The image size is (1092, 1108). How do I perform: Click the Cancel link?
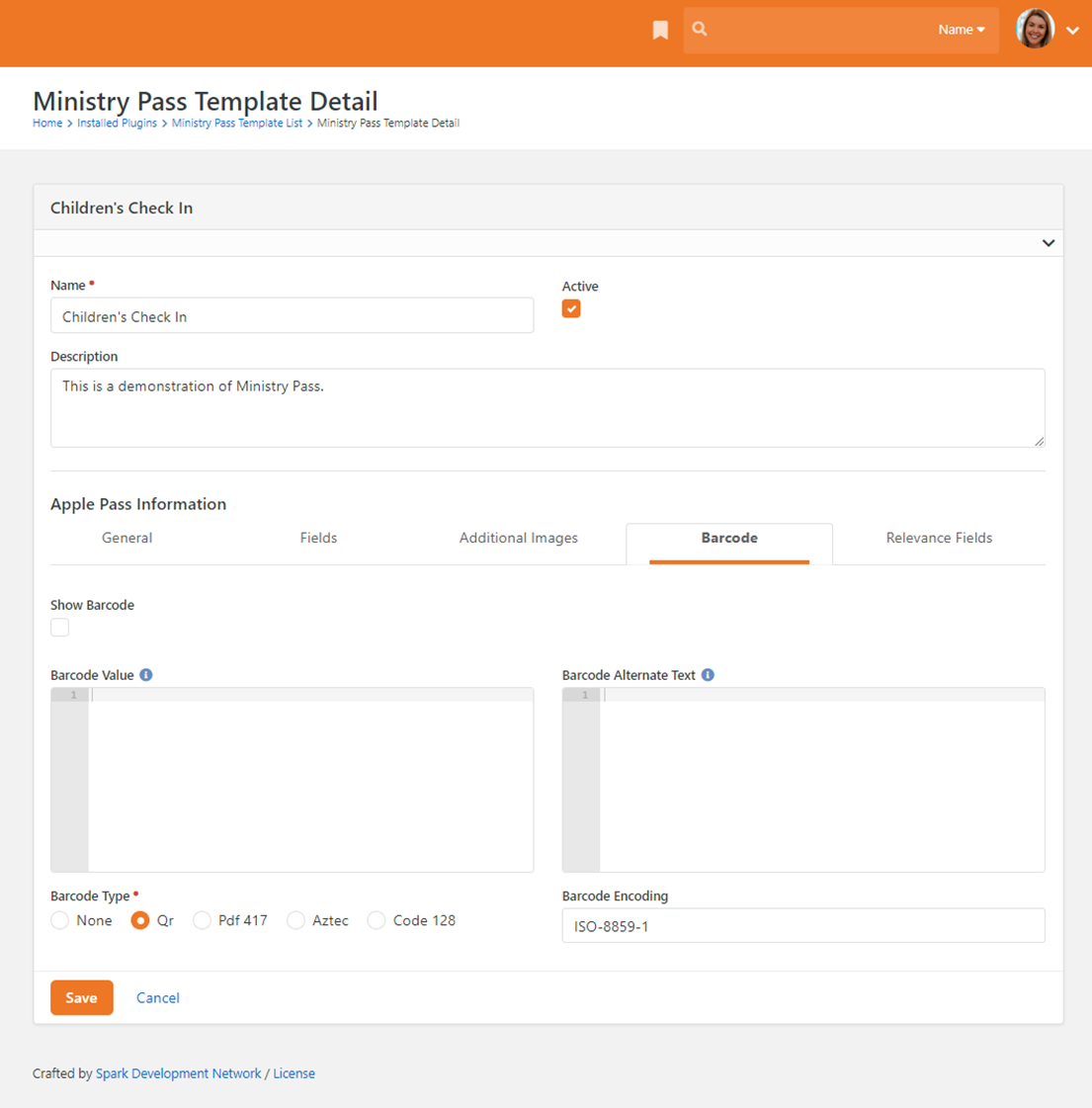157,997
